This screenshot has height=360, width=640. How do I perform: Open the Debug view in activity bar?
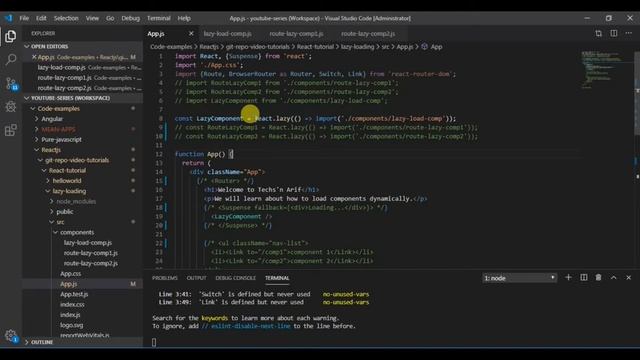tap(11, 107)
